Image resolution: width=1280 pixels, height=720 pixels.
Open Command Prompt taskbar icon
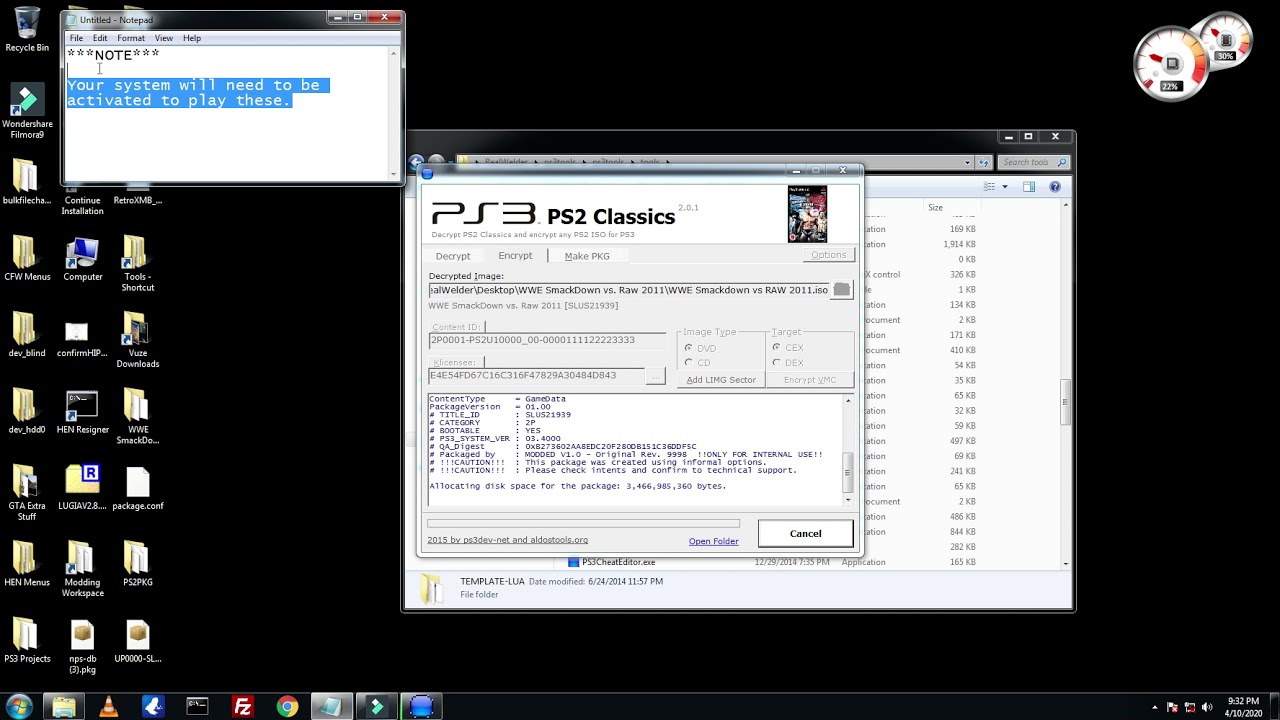tap(197, 706)
